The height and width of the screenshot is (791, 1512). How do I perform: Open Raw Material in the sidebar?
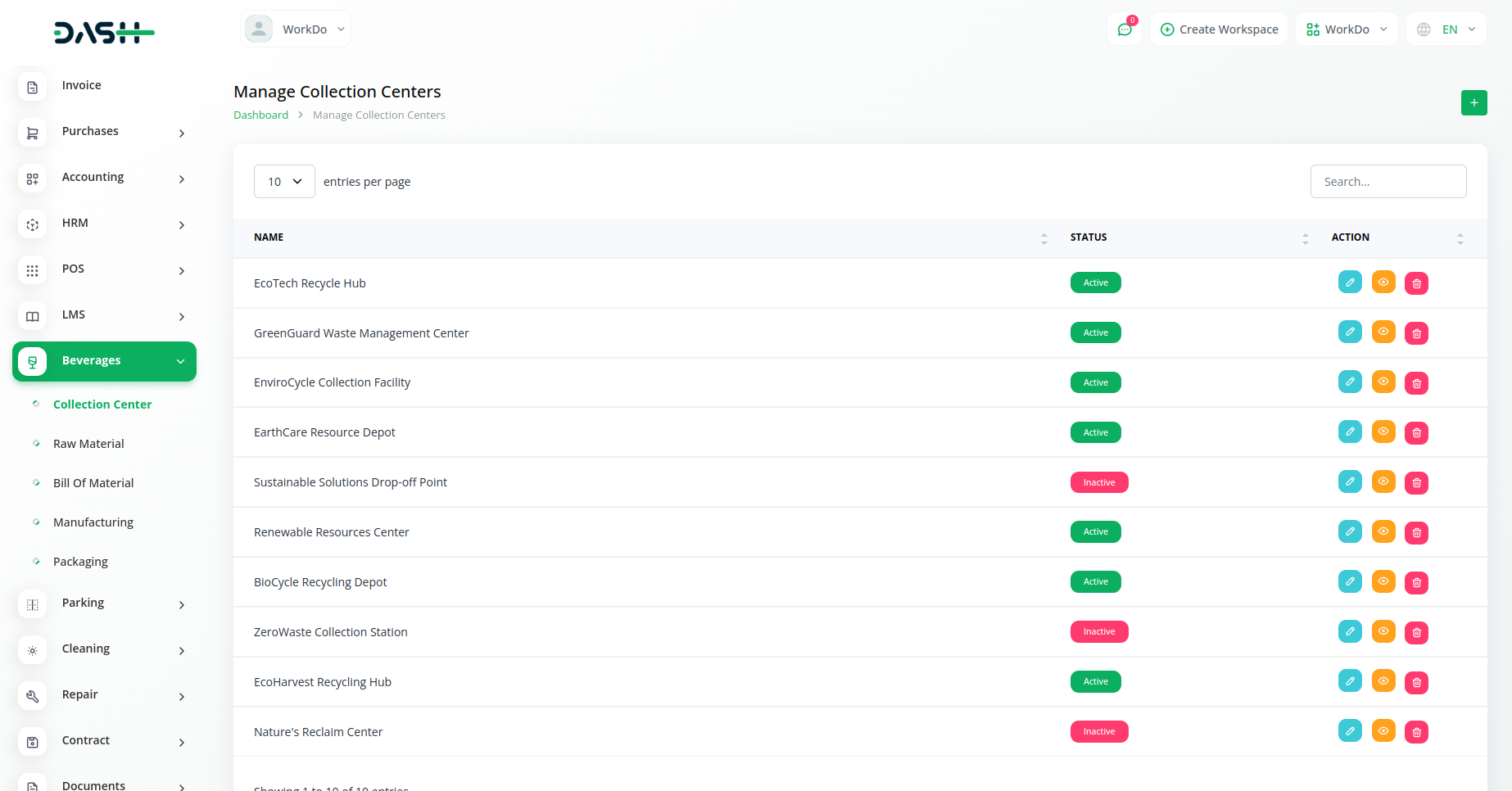pyautogui.click(x=88, y=444)
